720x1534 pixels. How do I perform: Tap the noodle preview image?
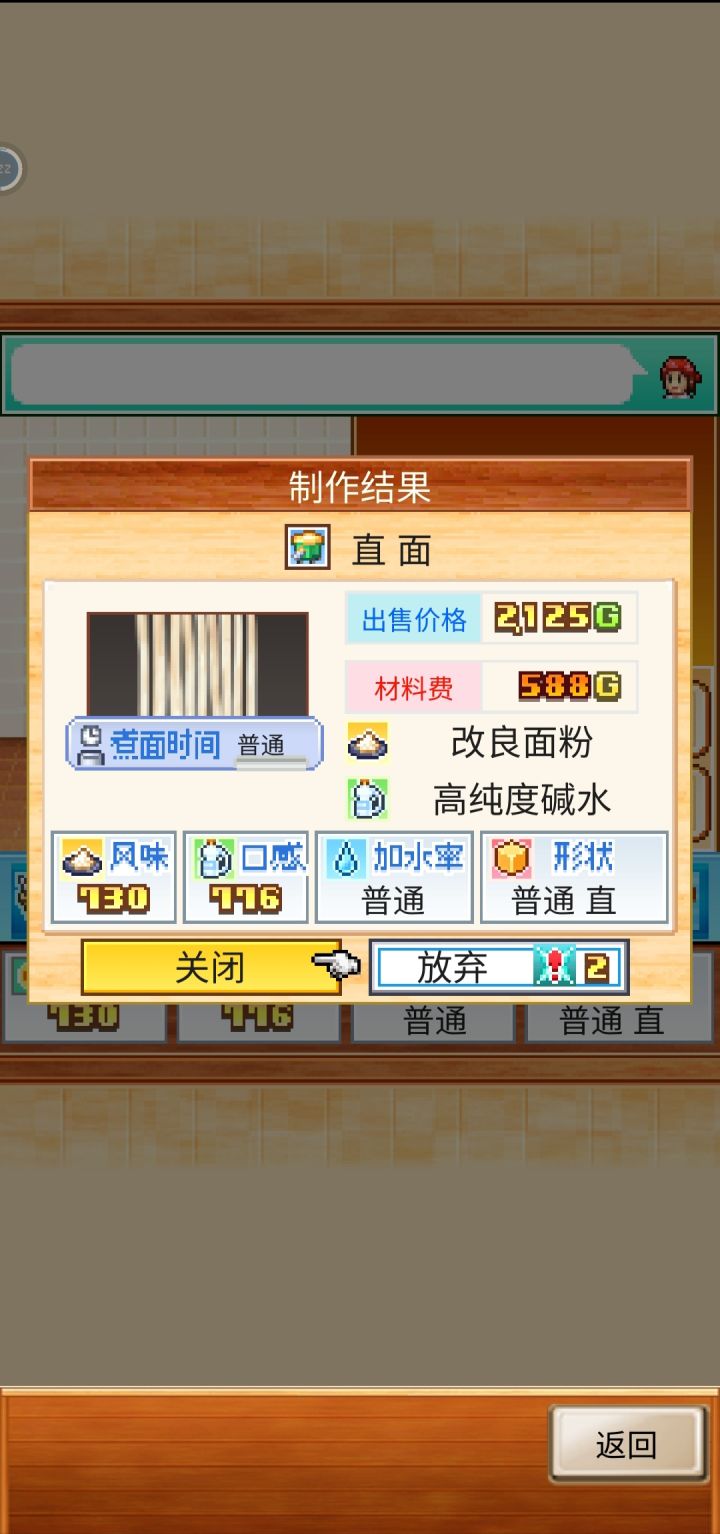tap(197, 664)
